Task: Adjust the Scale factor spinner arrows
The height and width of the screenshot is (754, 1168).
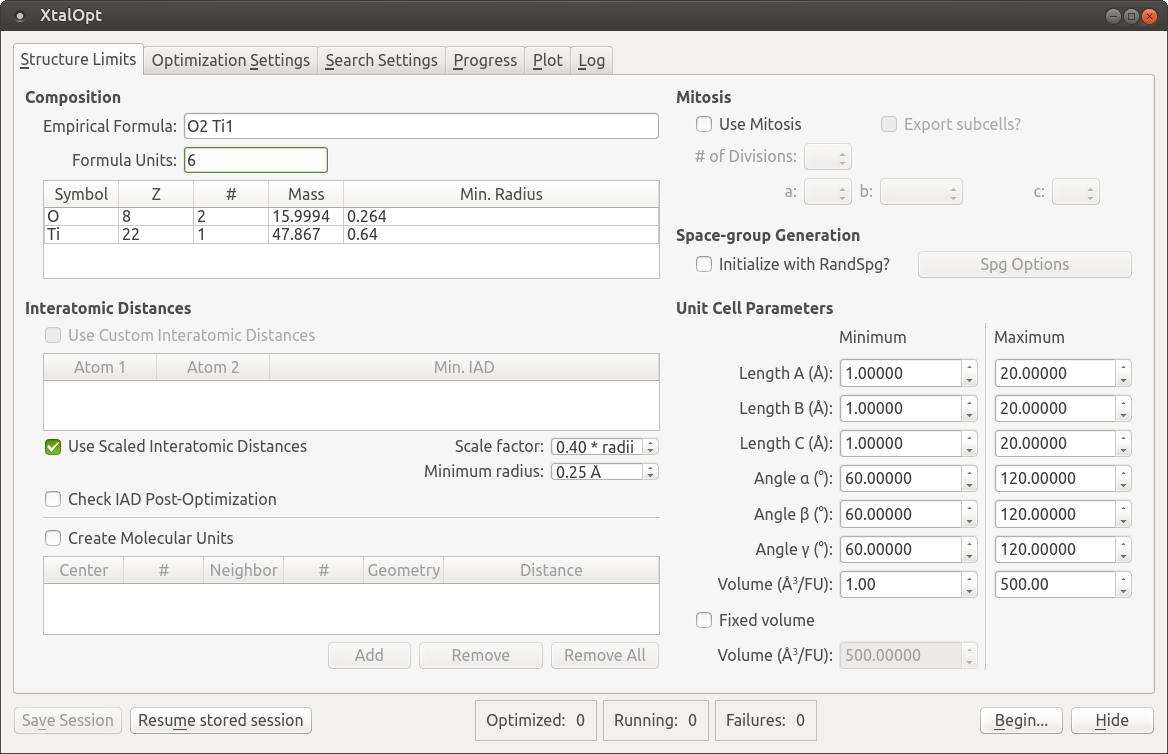Action: pyautogui.click(x=651, y=447)
